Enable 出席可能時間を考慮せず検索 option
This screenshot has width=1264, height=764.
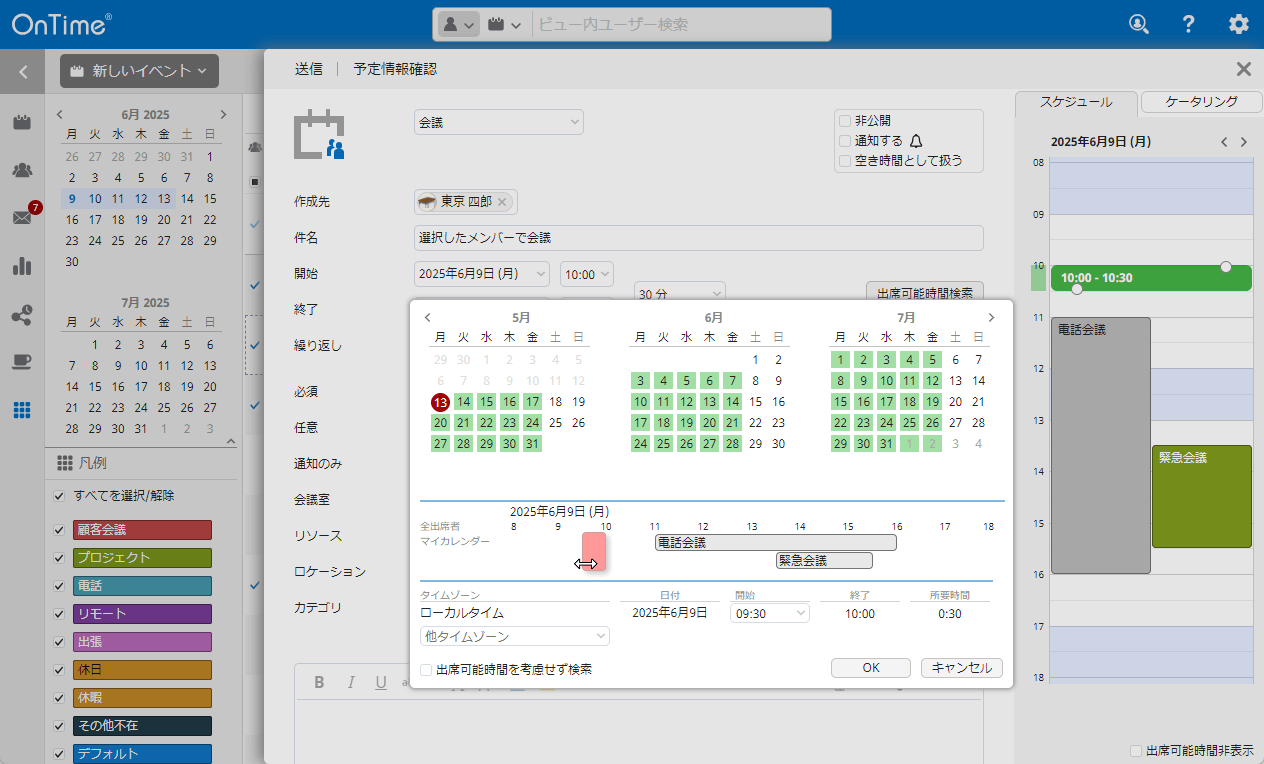[425, 671]
